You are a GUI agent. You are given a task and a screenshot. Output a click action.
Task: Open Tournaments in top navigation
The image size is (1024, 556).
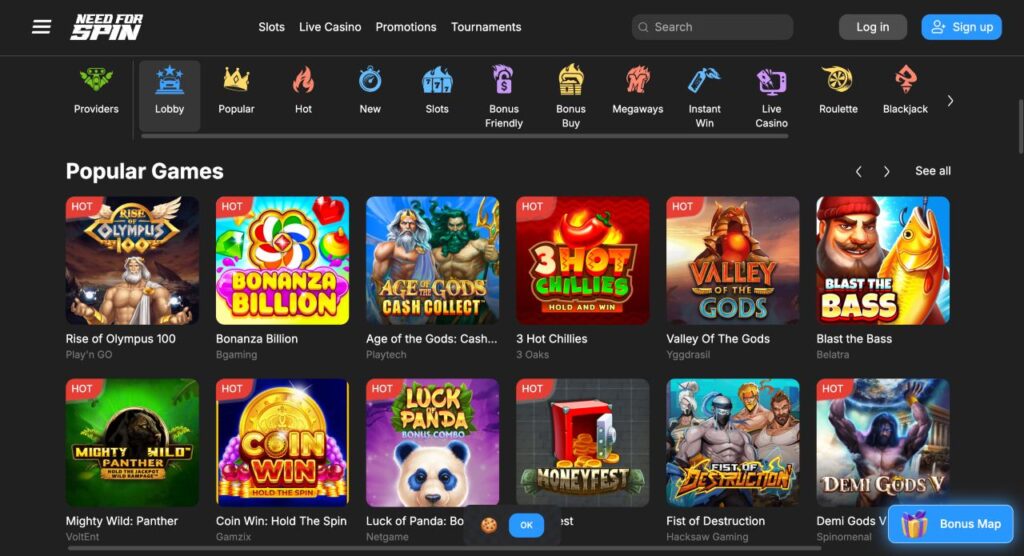pos(486,27)
